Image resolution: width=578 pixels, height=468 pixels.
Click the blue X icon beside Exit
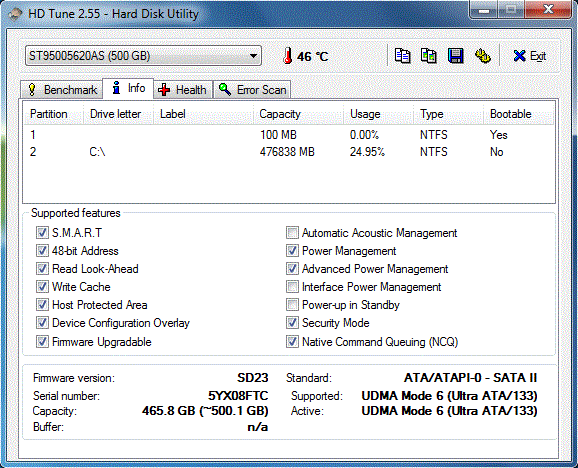pos(519,56)
